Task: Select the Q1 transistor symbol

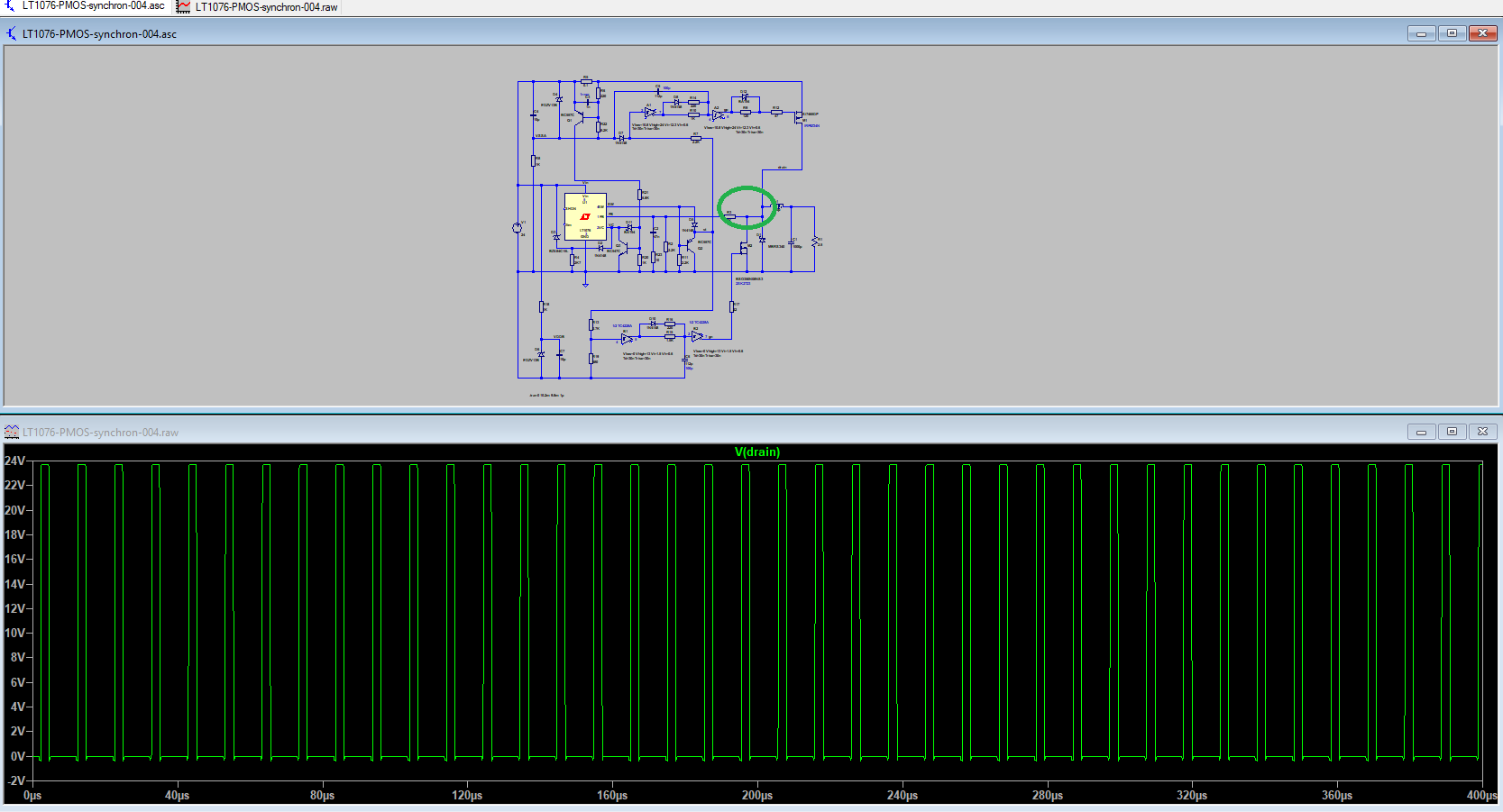Action: 579,118
